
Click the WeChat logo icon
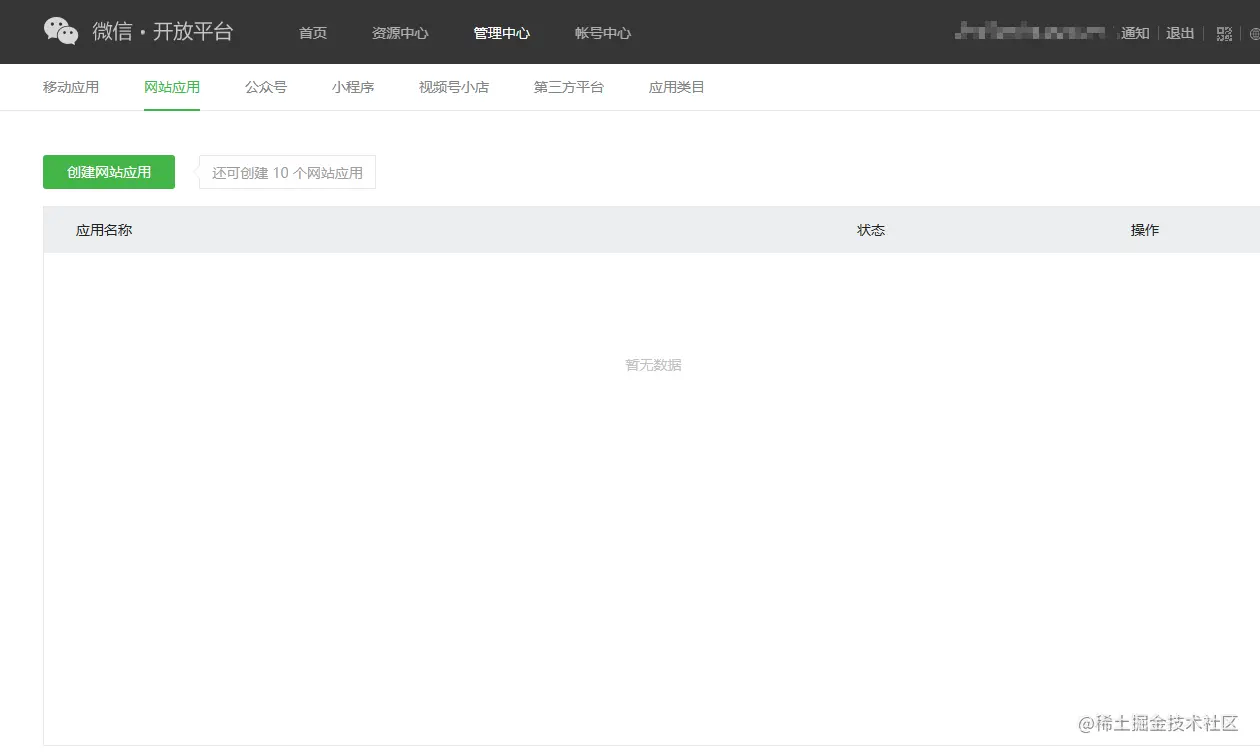coord(61,32)
